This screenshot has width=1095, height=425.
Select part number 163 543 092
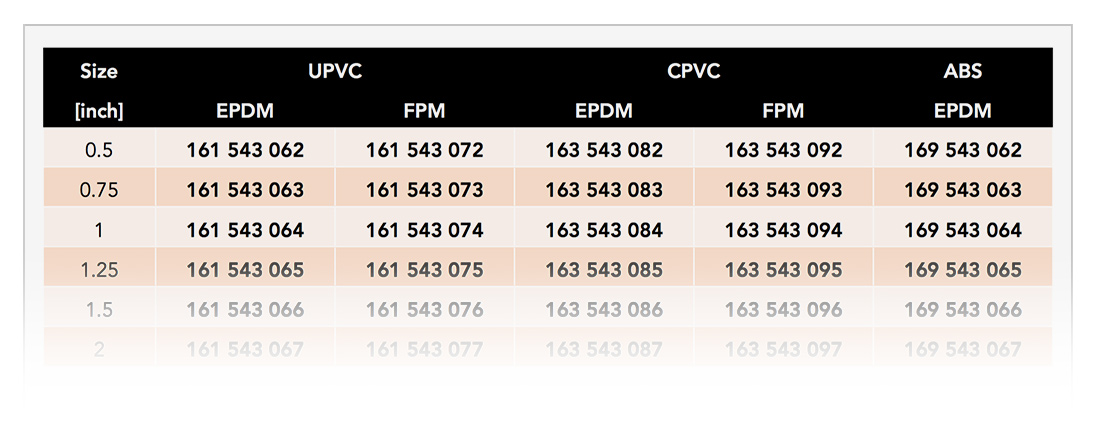784,150
